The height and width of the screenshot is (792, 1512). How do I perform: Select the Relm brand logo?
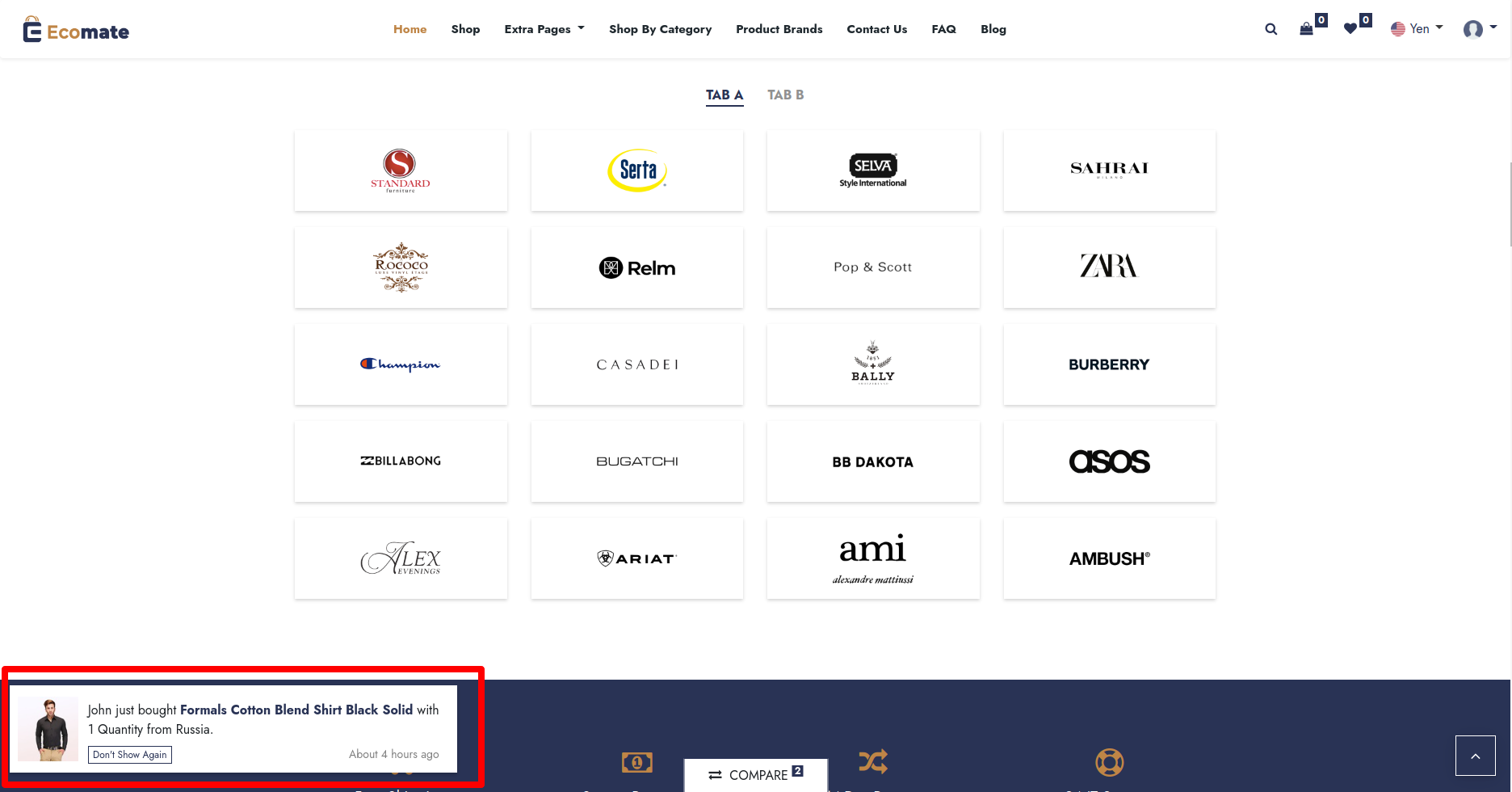coord(637,268)
